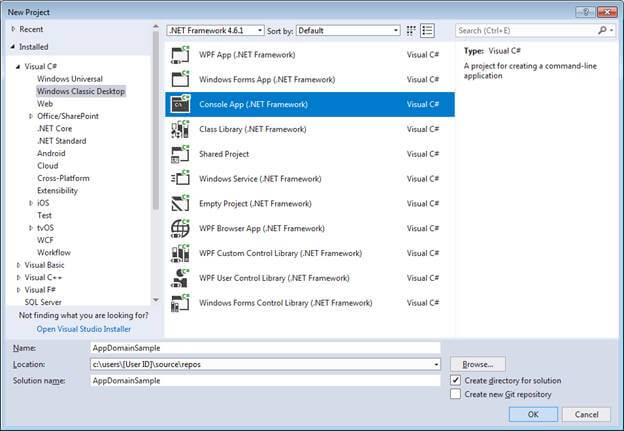Click the dialog Help question button

coord(585,12)
